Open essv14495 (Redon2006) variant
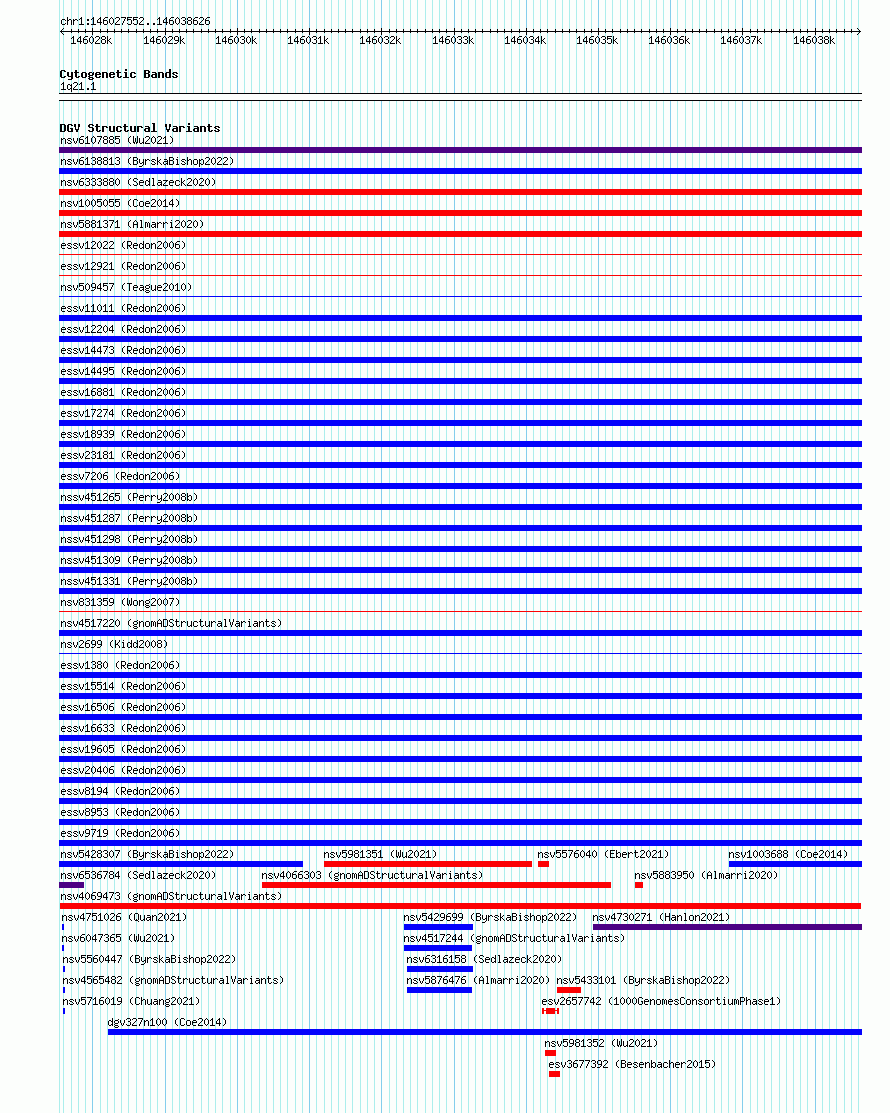The height and width of the screenshot is (1113, 890). (123, 371)
